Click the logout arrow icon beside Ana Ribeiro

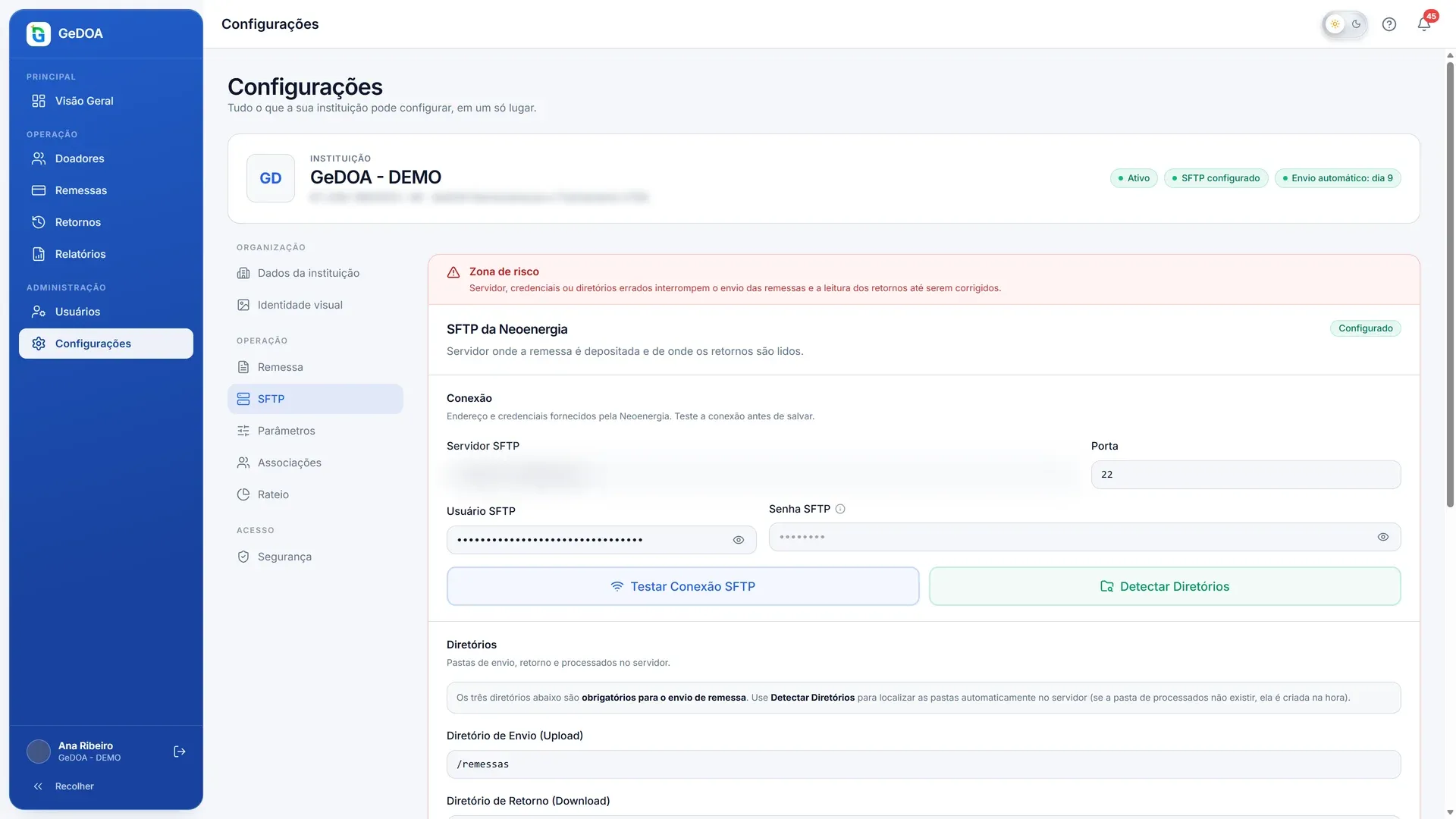pyautogui.click(x=180, y=752)
